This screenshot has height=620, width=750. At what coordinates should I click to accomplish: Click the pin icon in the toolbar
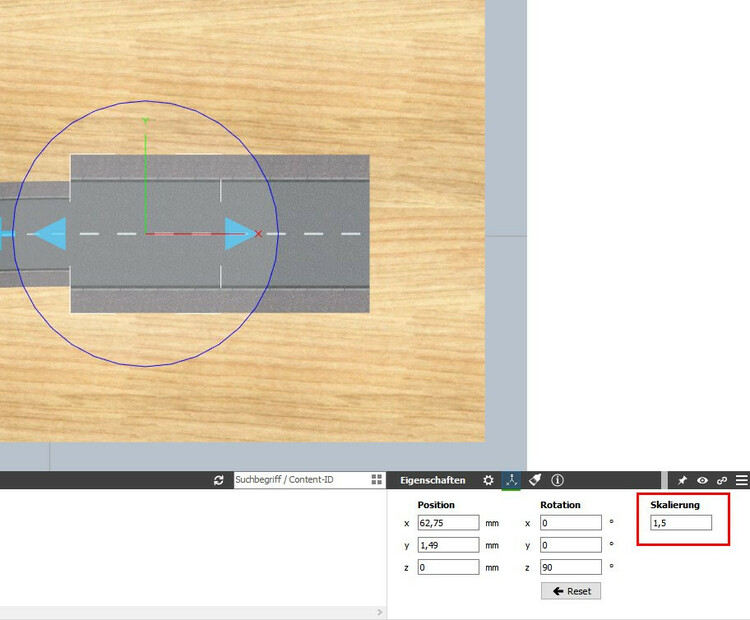682,480
